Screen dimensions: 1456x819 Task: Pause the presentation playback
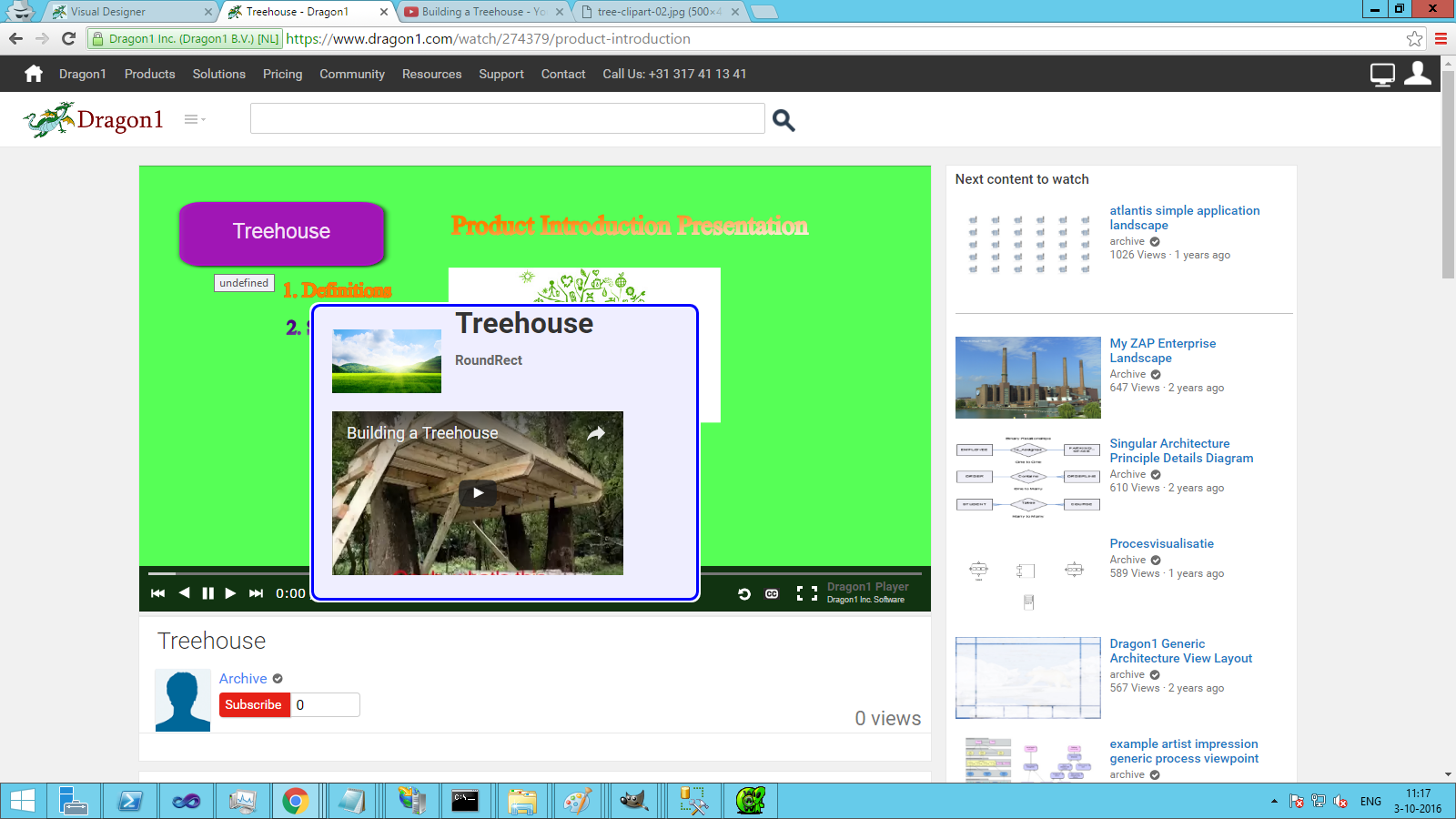click(207, 593)
